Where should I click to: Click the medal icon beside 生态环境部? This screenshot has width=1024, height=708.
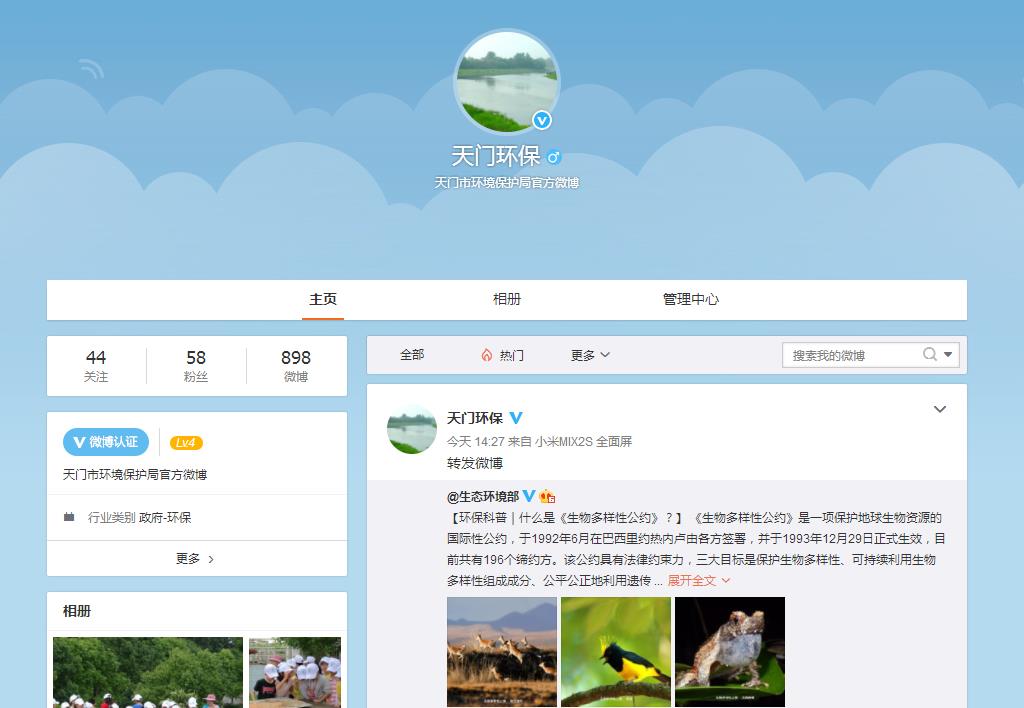coord(547,496)
